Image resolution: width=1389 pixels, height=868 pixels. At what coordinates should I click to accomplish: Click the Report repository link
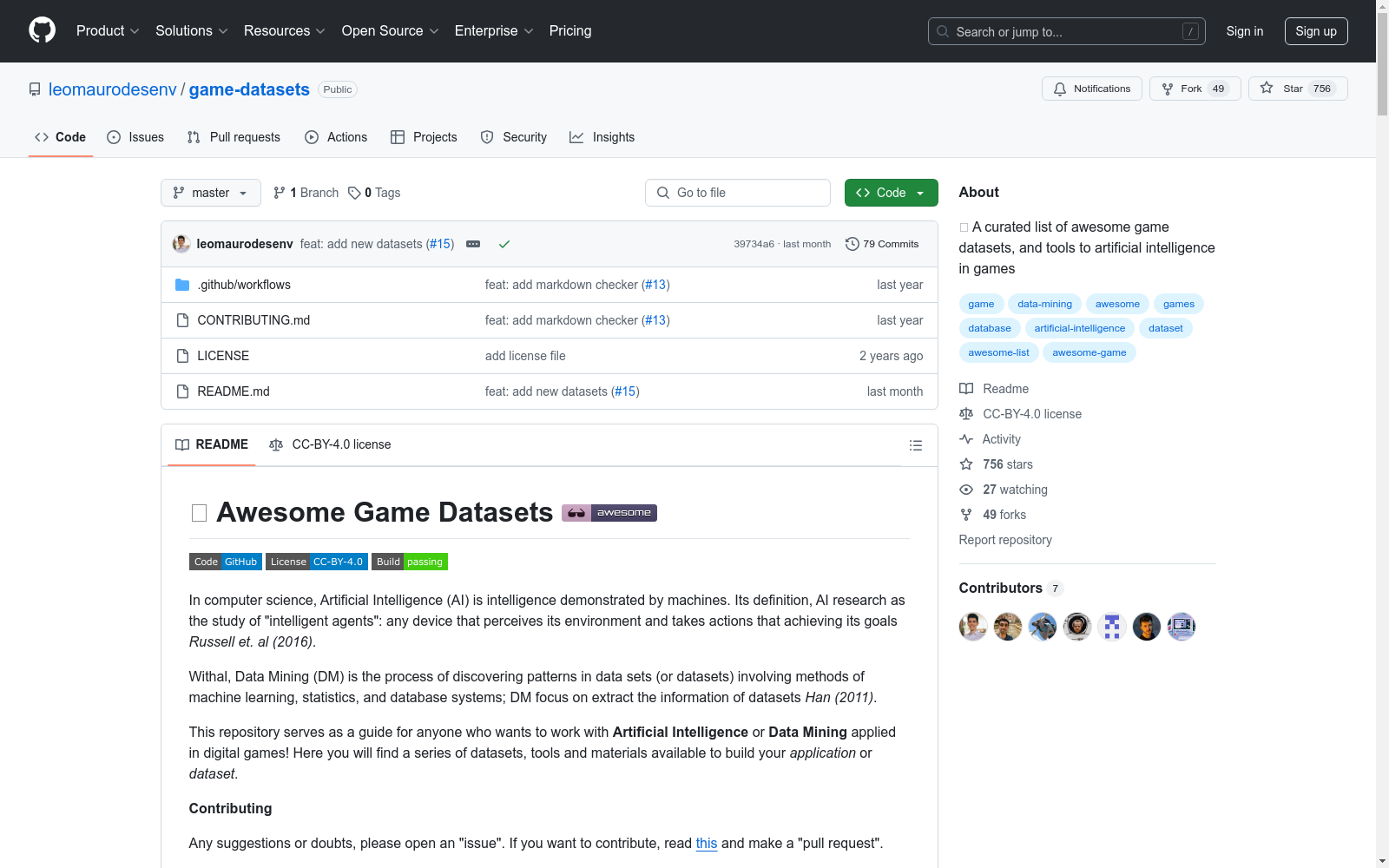(x=1005, y=540)
